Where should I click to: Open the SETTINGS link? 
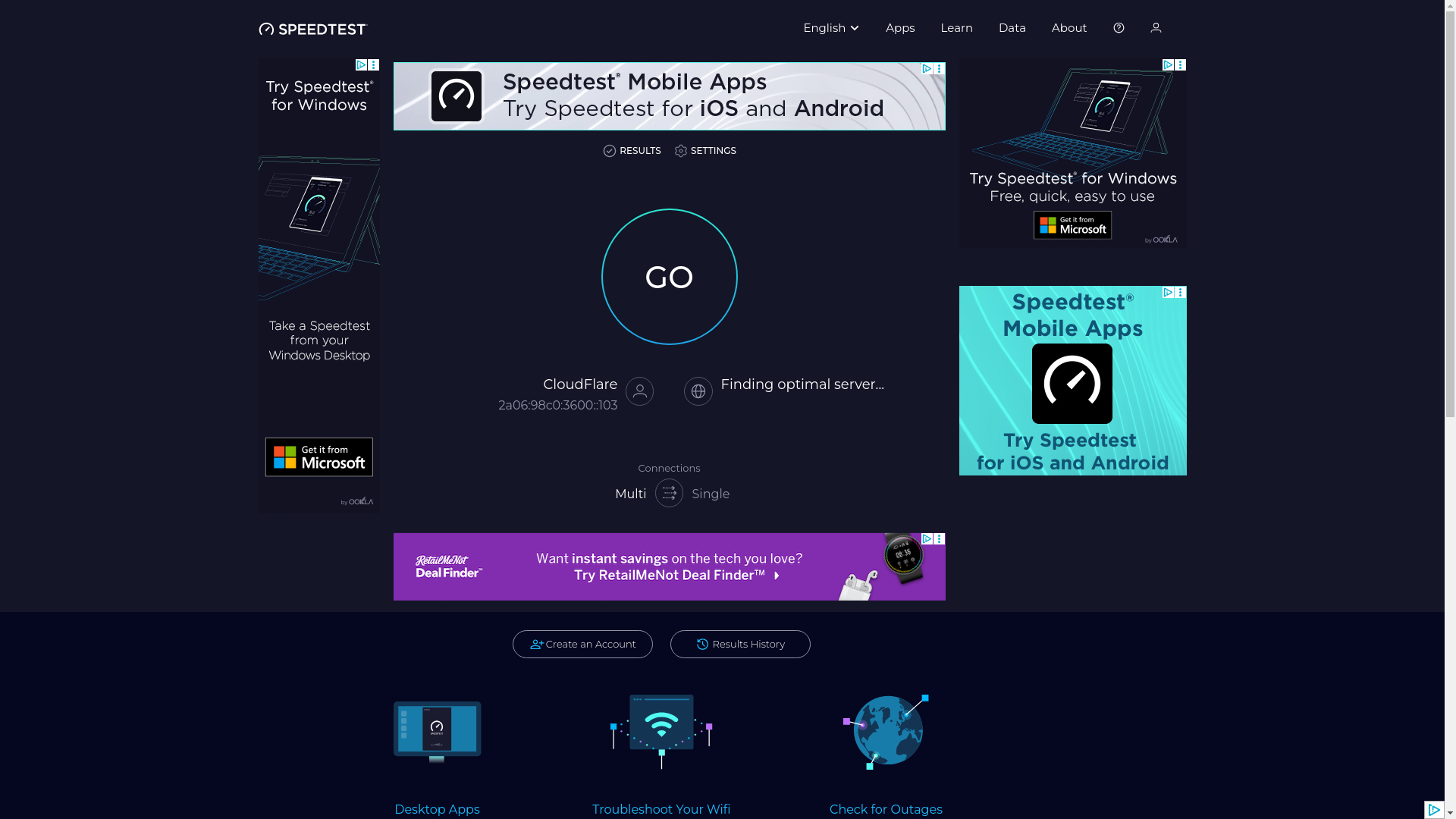pyautogui.click(x=705, y=151)
